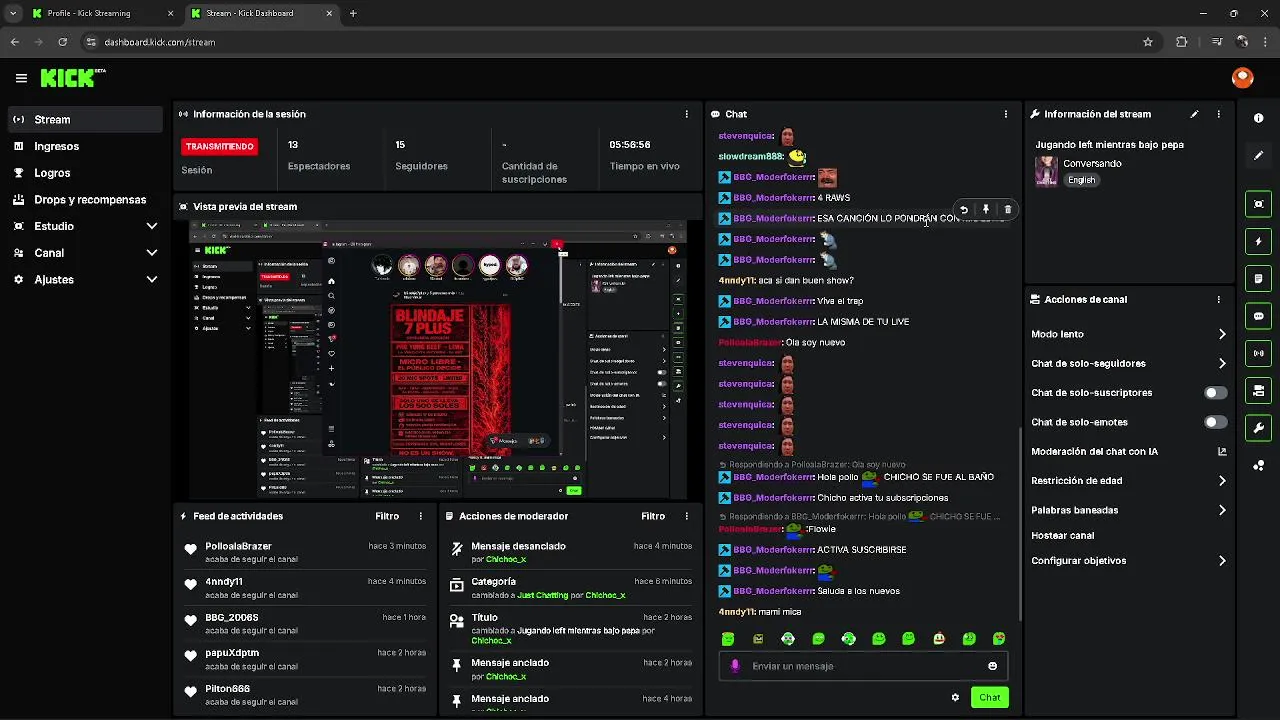Viewport: 1280px width, 720px height.
Task: Select Stream in the sidebar
Action: click(85, 119)
